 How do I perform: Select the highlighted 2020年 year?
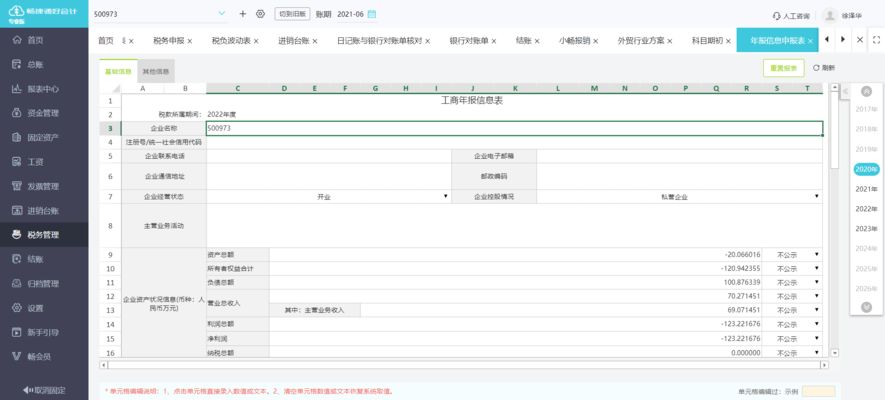click(x=866, y=169)
